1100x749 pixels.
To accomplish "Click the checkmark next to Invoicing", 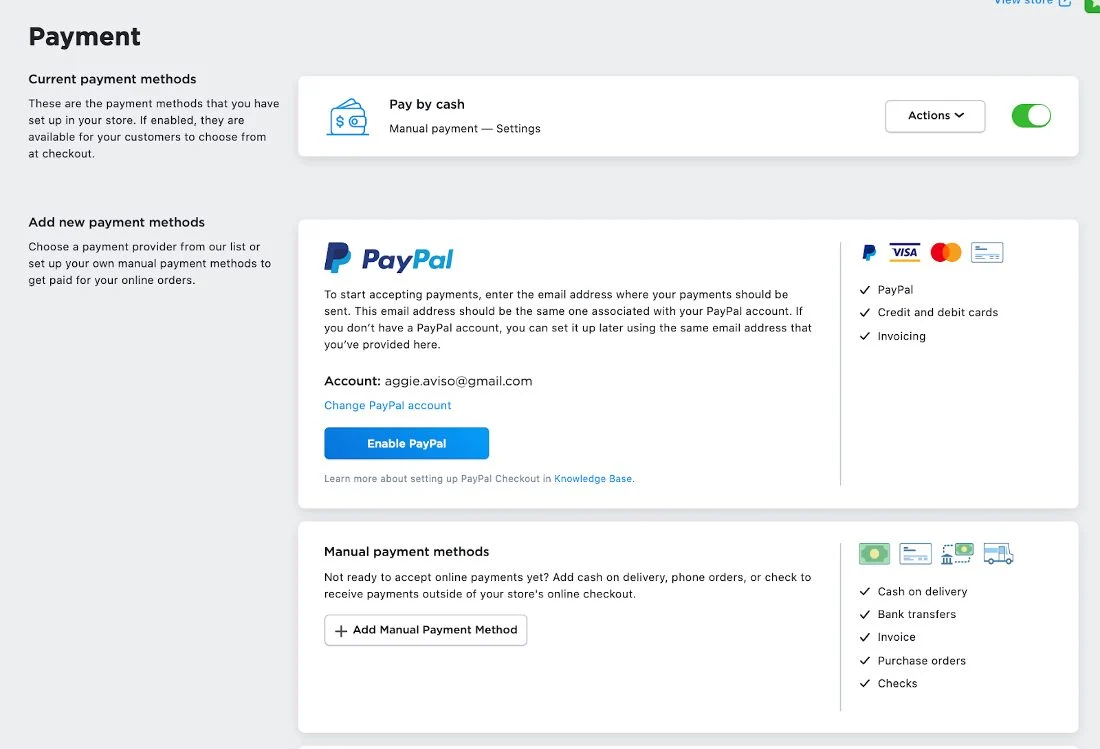I will (865, 336).
